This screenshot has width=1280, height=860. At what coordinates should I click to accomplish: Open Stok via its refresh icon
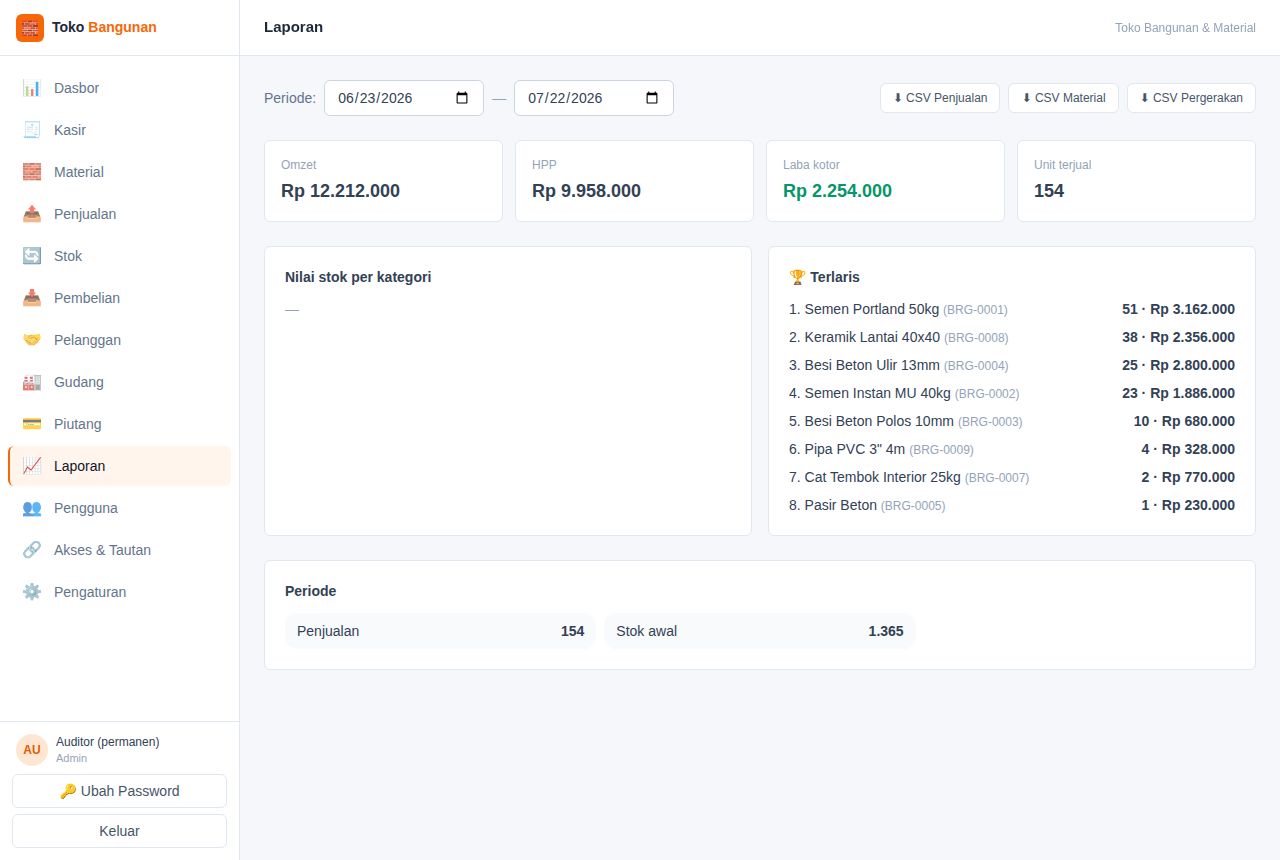point(32,256)
